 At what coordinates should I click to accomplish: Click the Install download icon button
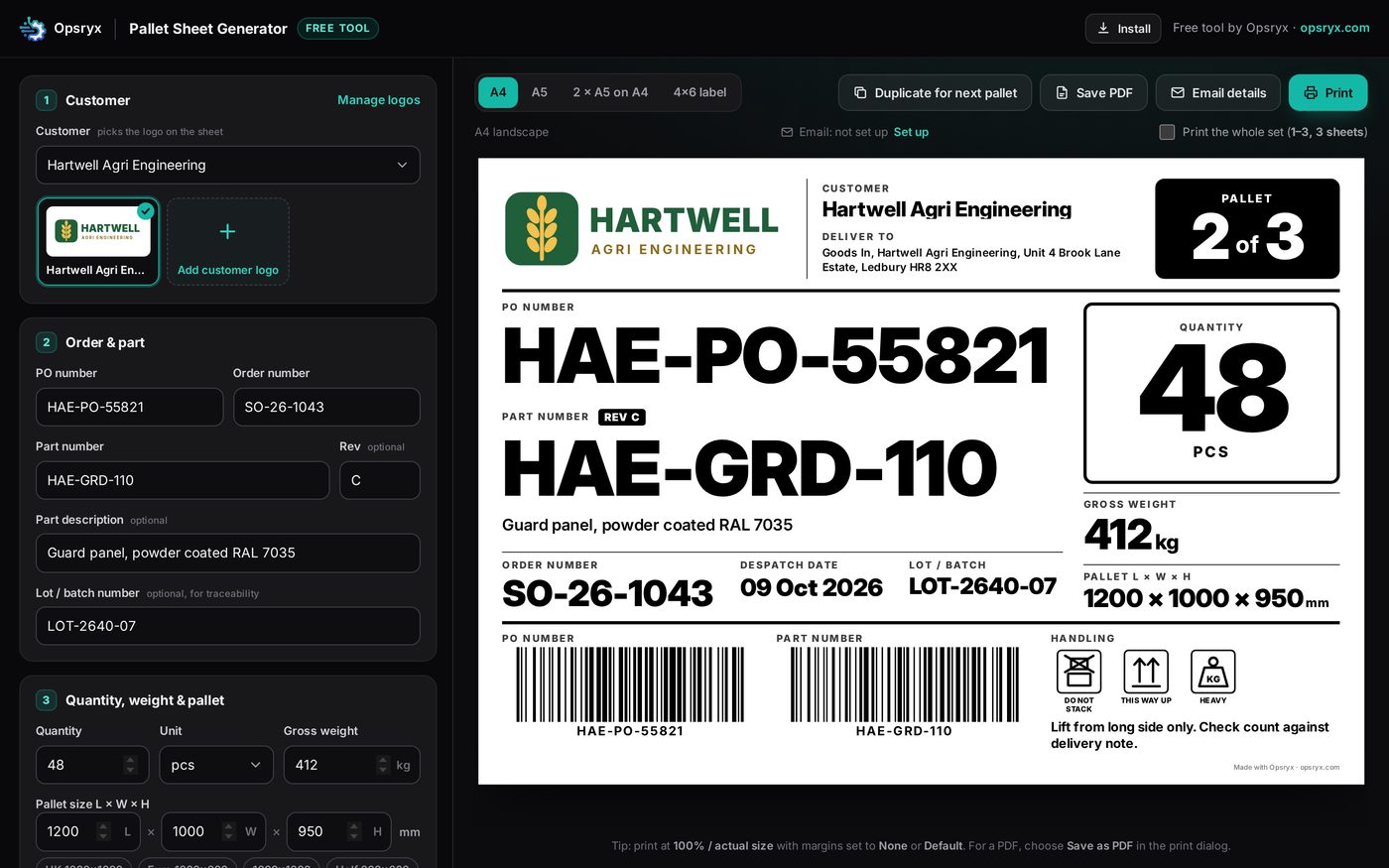(x=1123, y=29)
